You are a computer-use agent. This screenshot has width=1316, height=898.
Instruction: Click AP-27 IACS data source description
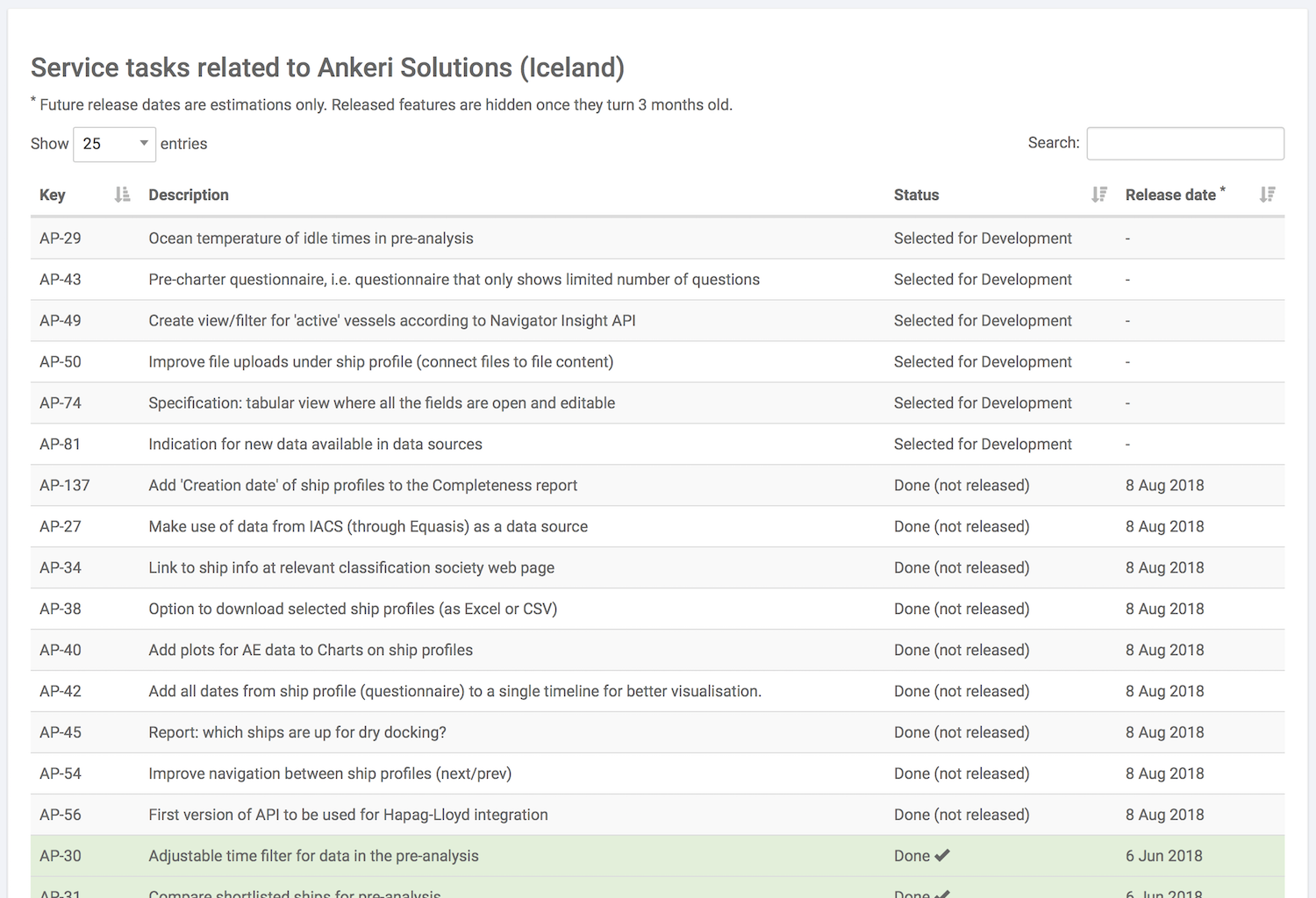pos(368,527)
